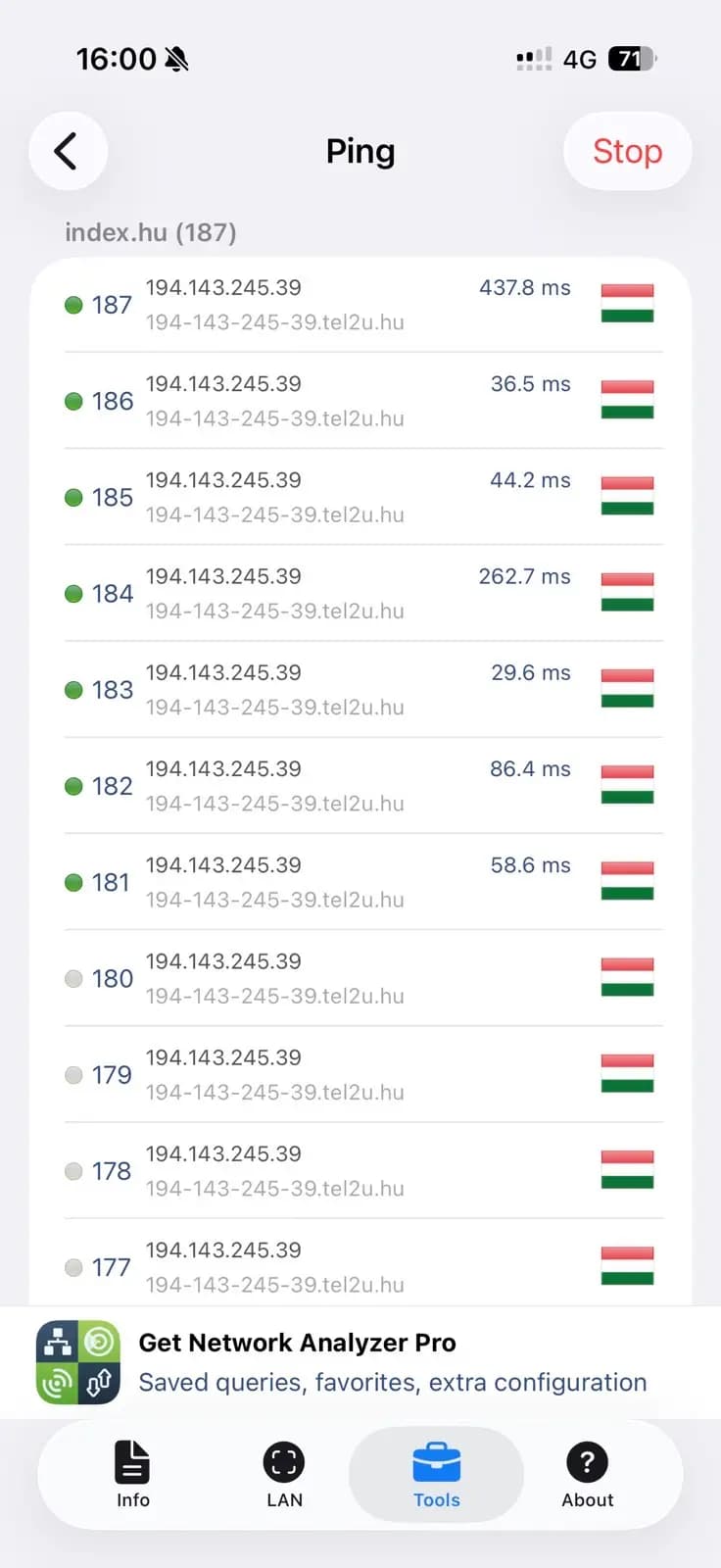This screenshot has height=1568, width=721.
Task: Tap the Hungarian flag on row 177
Action: (x=626, y=1266)
